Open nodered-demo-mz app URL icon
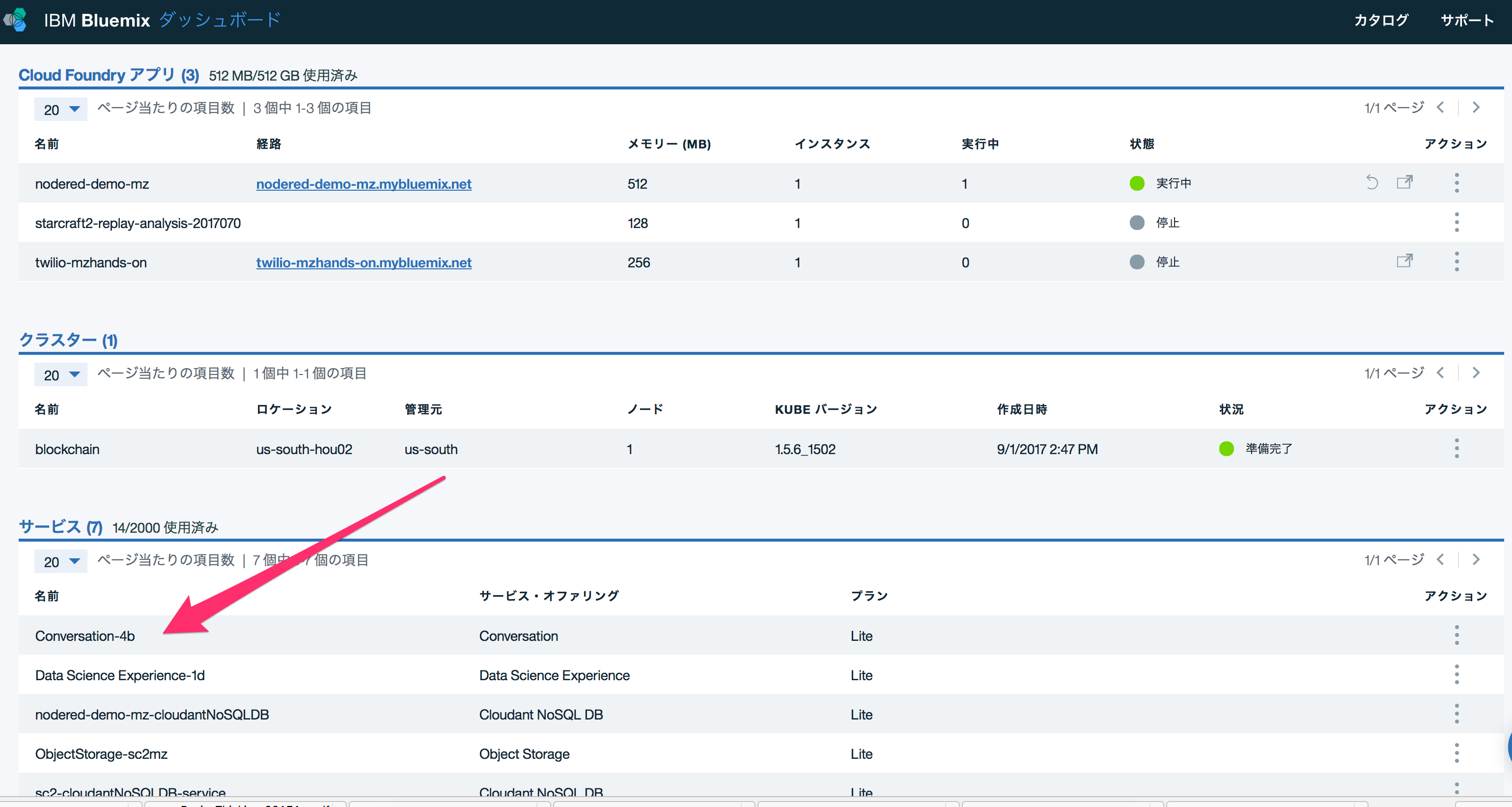The height and width of the screenshot is (807, 1512). pyautogui.click(x=1404, y=183)
